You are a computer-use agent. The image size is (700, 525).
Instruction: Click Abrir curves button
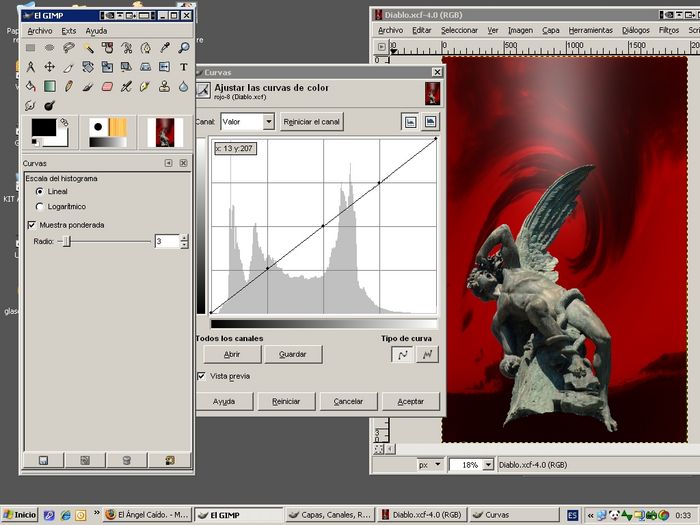coord(232,354)
